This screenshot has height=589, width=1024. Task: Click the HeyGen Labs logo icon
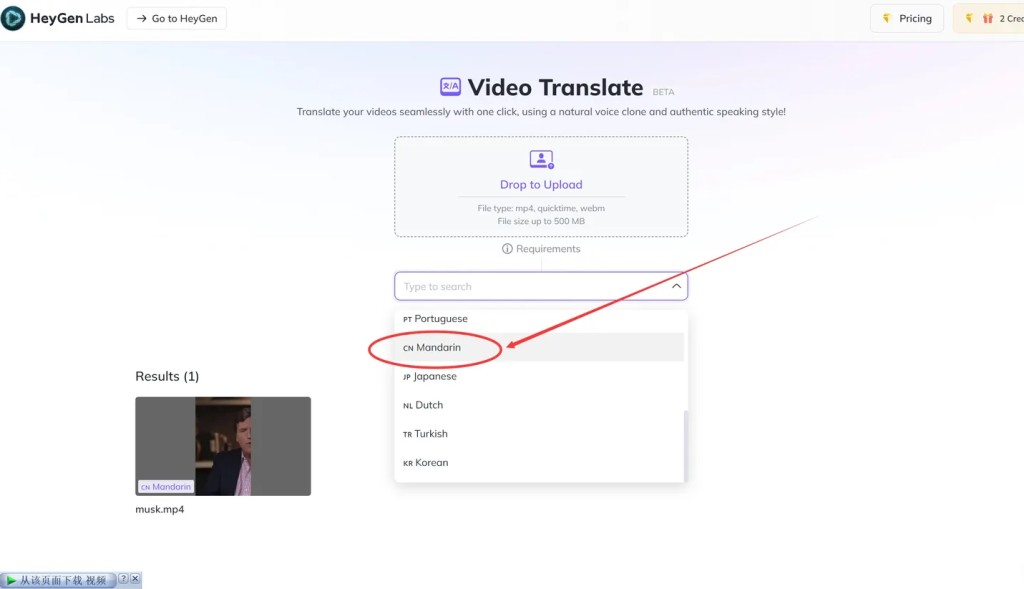coord(13,18)
